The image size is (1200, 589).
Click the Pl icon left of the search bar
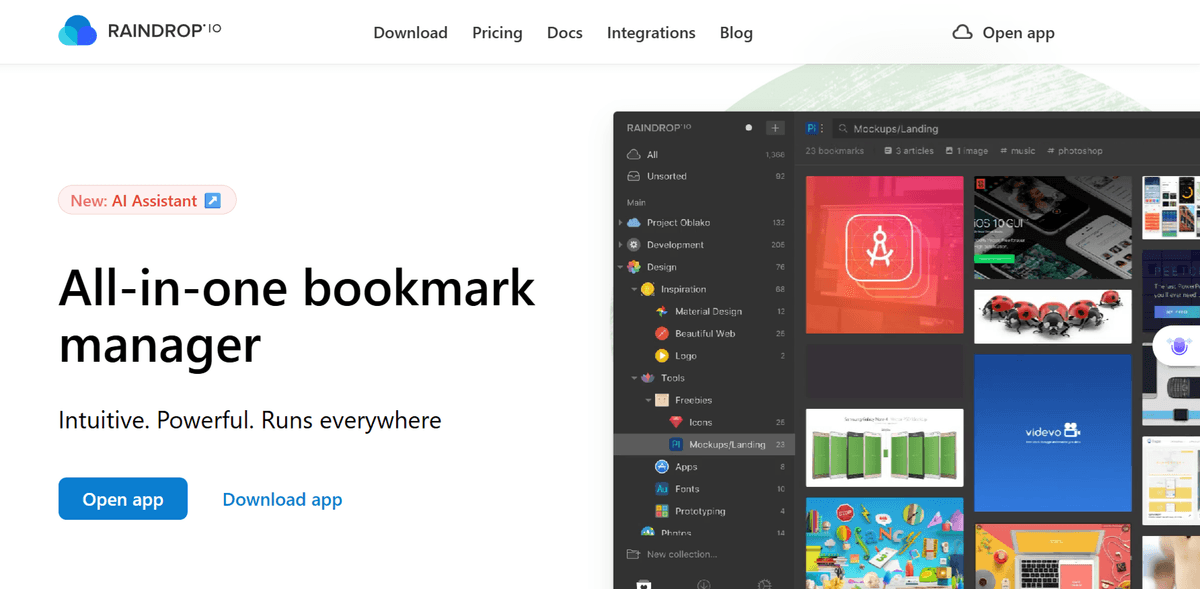(811, 128)
